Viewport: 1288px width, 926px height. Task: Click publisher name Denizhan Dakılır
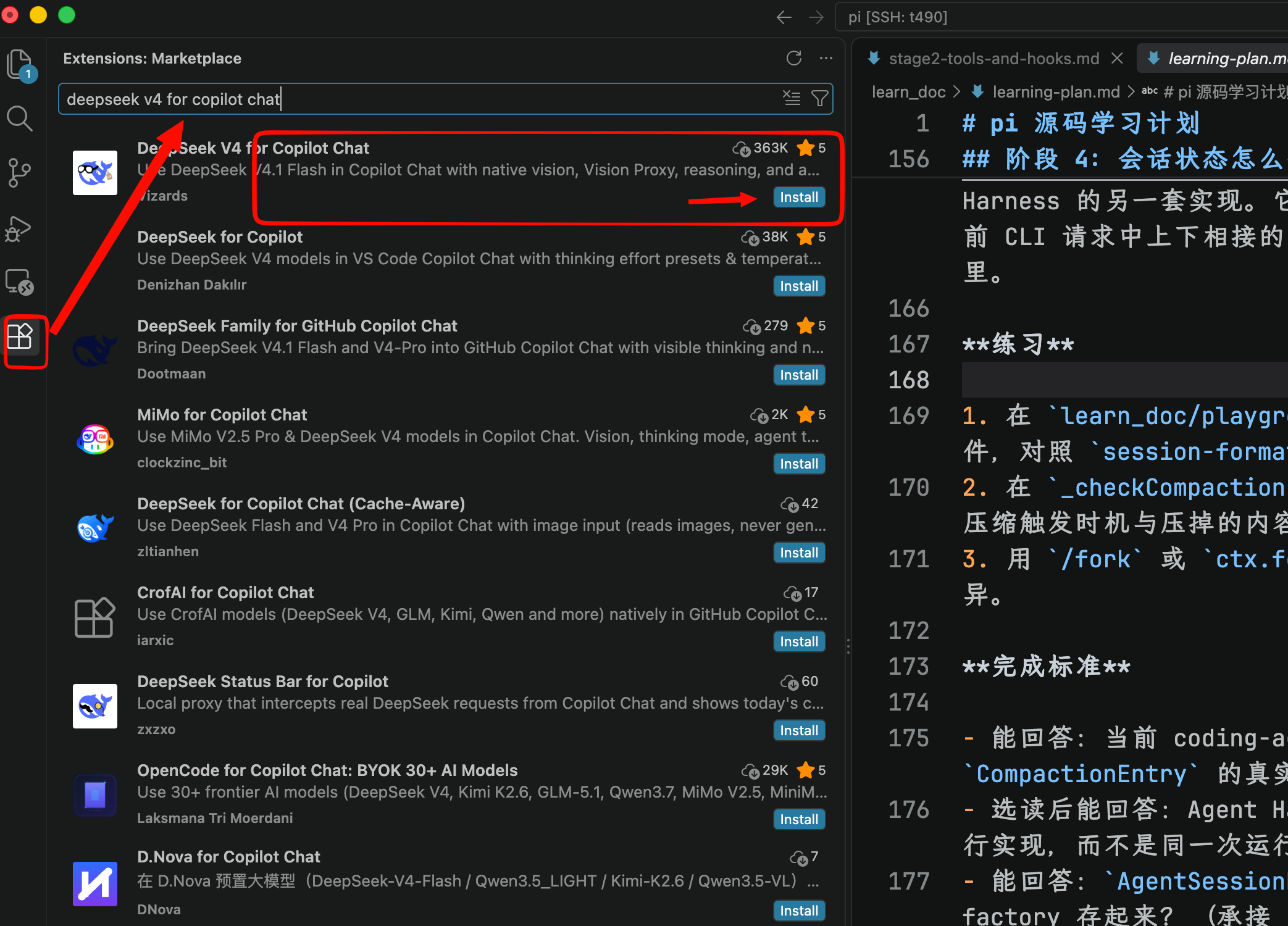[x=191, y=285]
